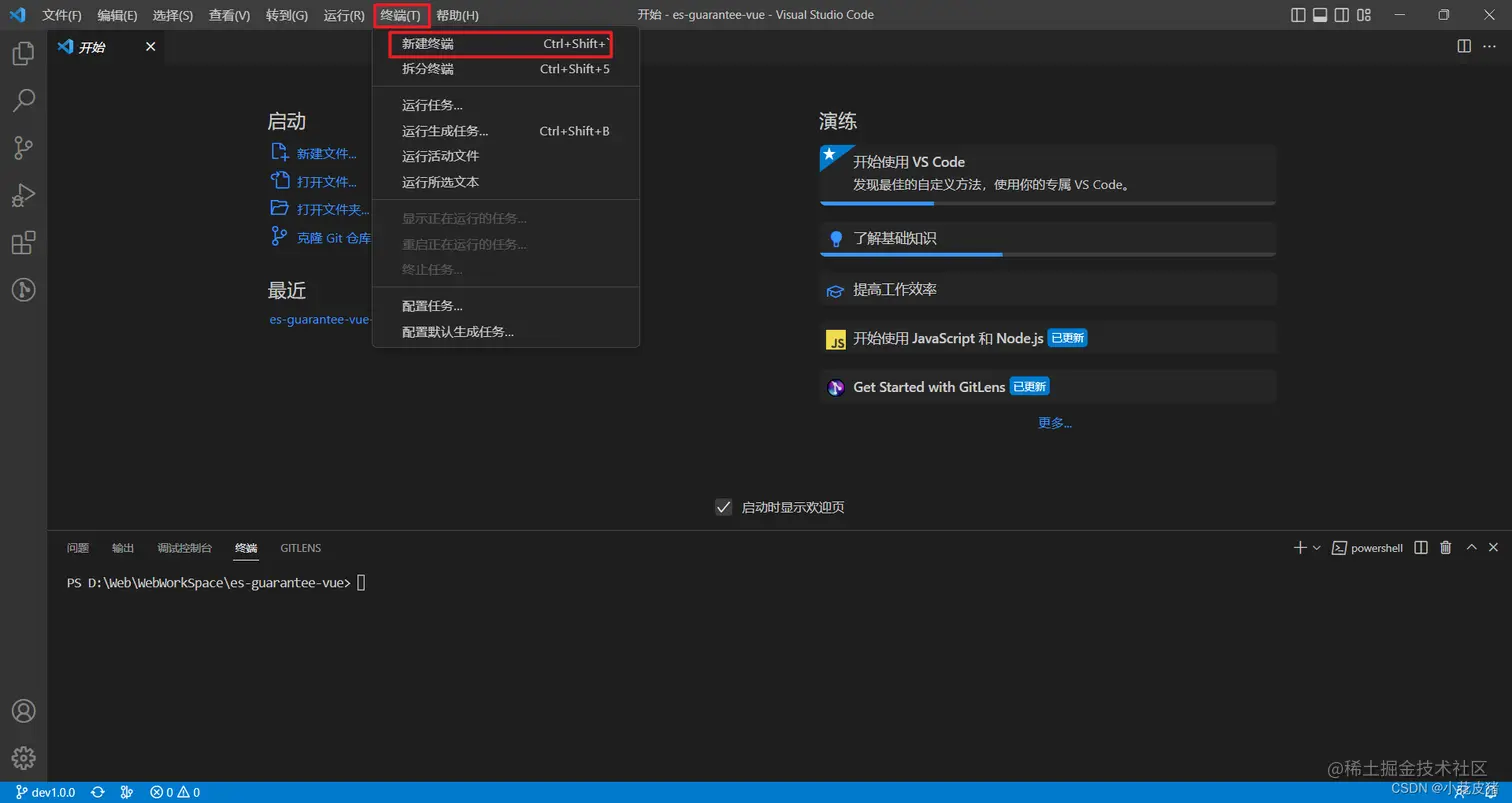Open editor More Actions ellipsis
The height and width of the screenshot is (803, 1512).
(x=1490, y=46)
